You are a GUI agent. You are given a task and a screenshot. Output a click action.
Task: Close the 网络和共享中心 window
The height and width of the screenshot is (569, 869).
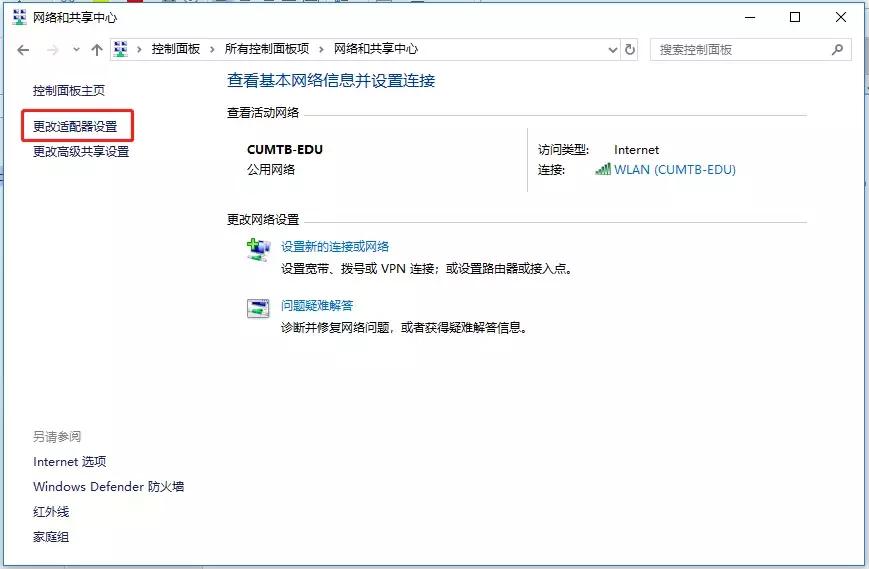point(841,17)
